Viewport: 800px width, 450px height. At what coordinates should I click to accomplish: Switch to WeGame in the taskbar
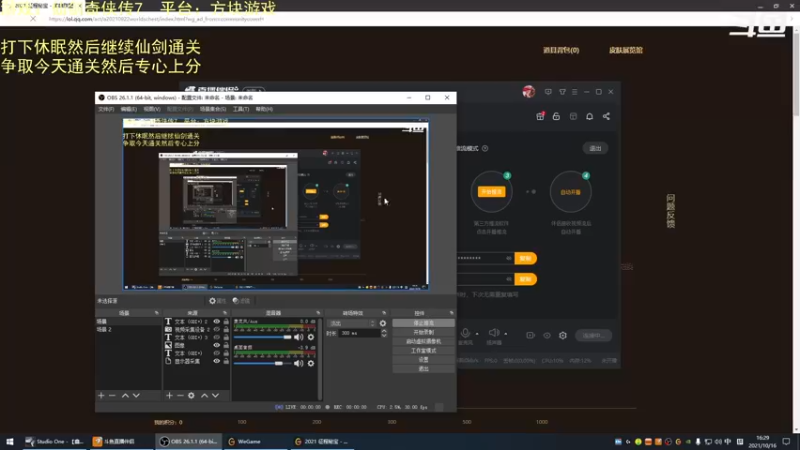tap(256, 442)
